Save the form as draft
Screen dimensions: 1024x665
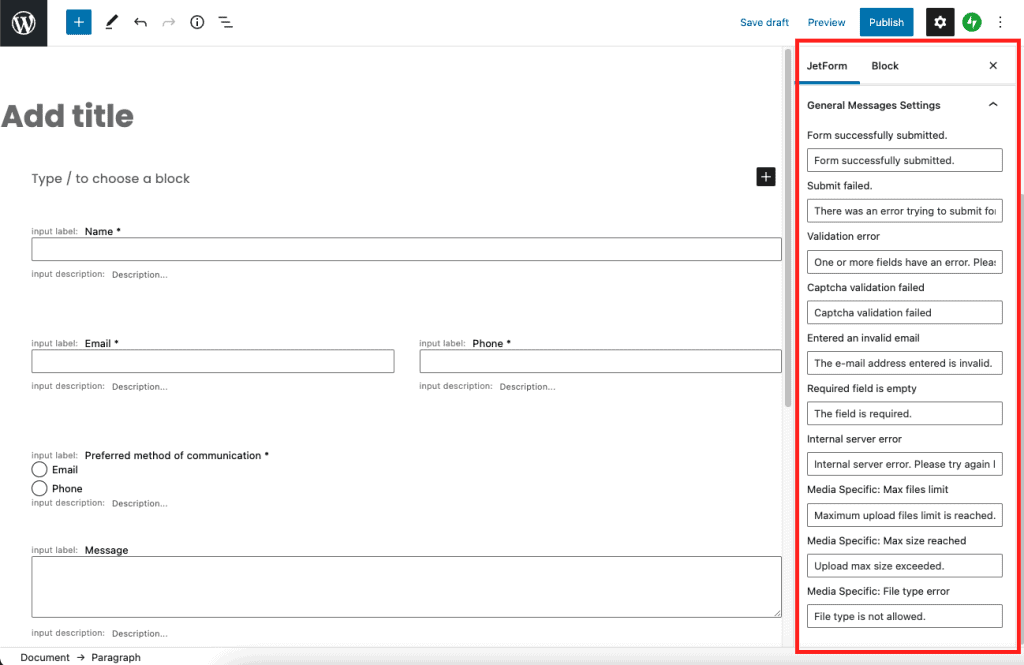pyautogui.click(x=764, y=22)
